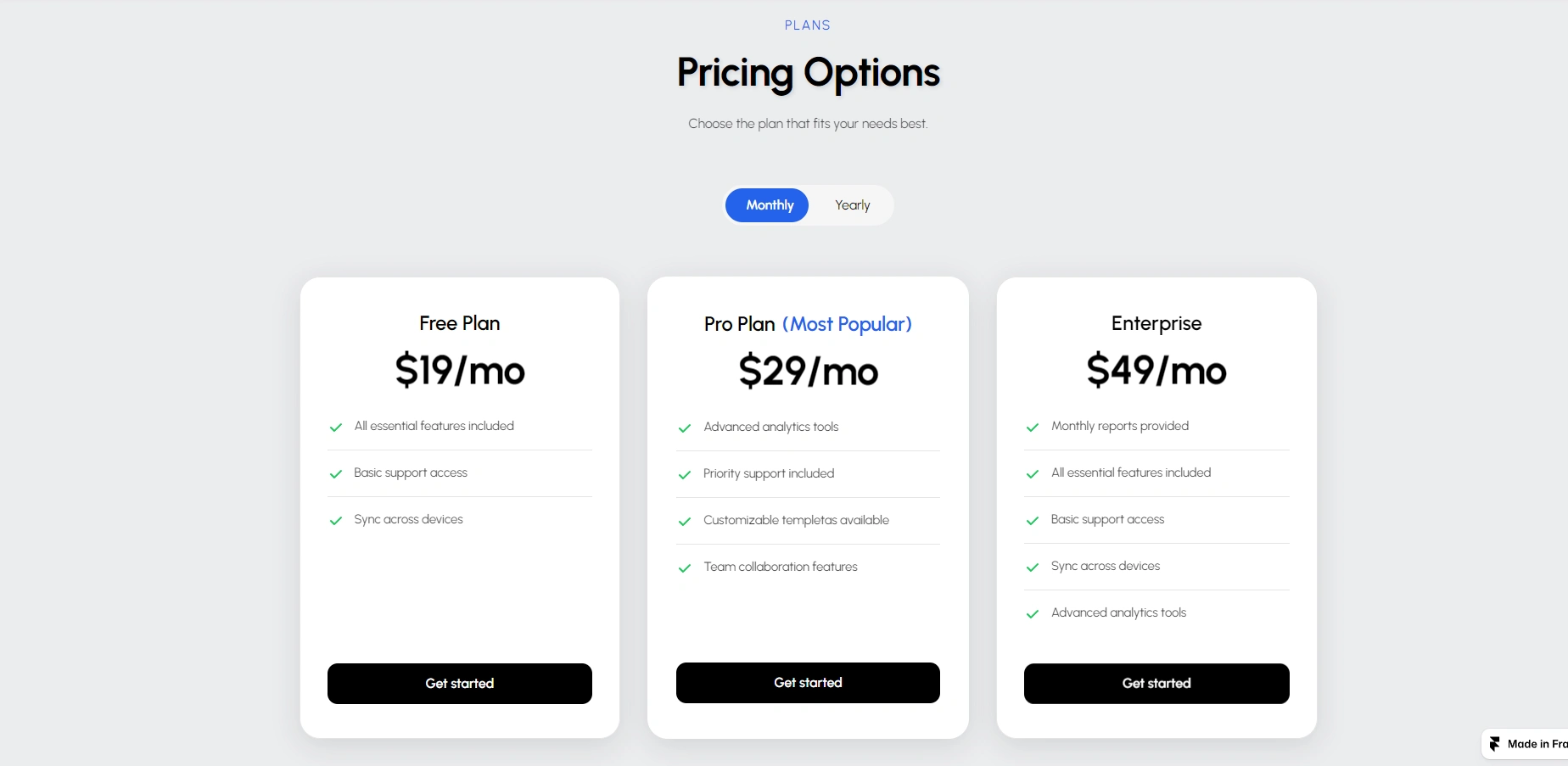Get started with the Enterprise plan
1568x766 pixels.
click(1156, 684)
